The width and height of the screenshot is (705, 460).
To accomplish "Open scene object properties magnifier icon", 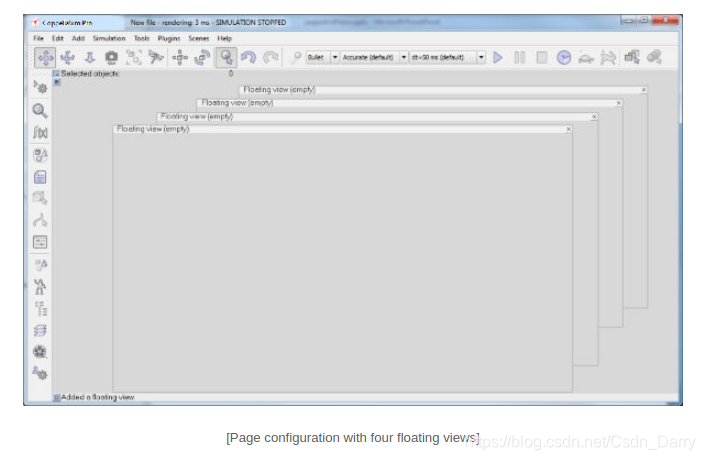I will point(40,111).
